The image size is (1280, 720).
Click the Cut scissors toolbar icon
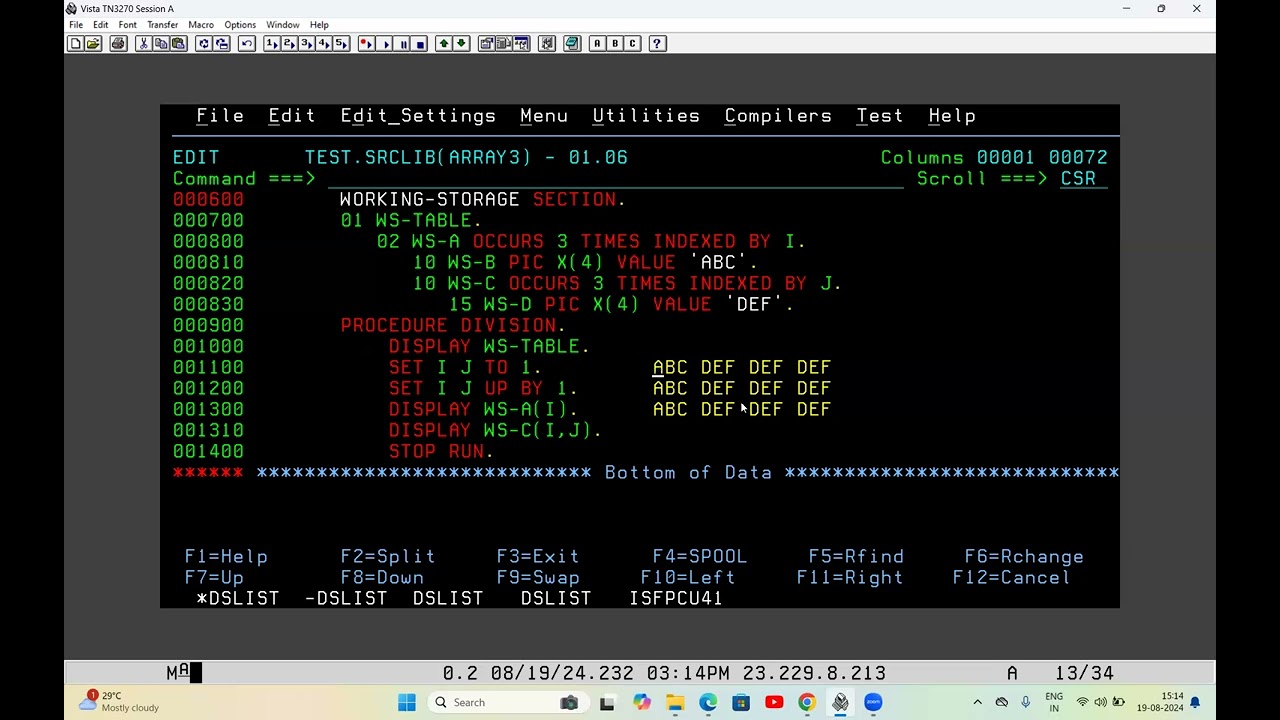143,44
